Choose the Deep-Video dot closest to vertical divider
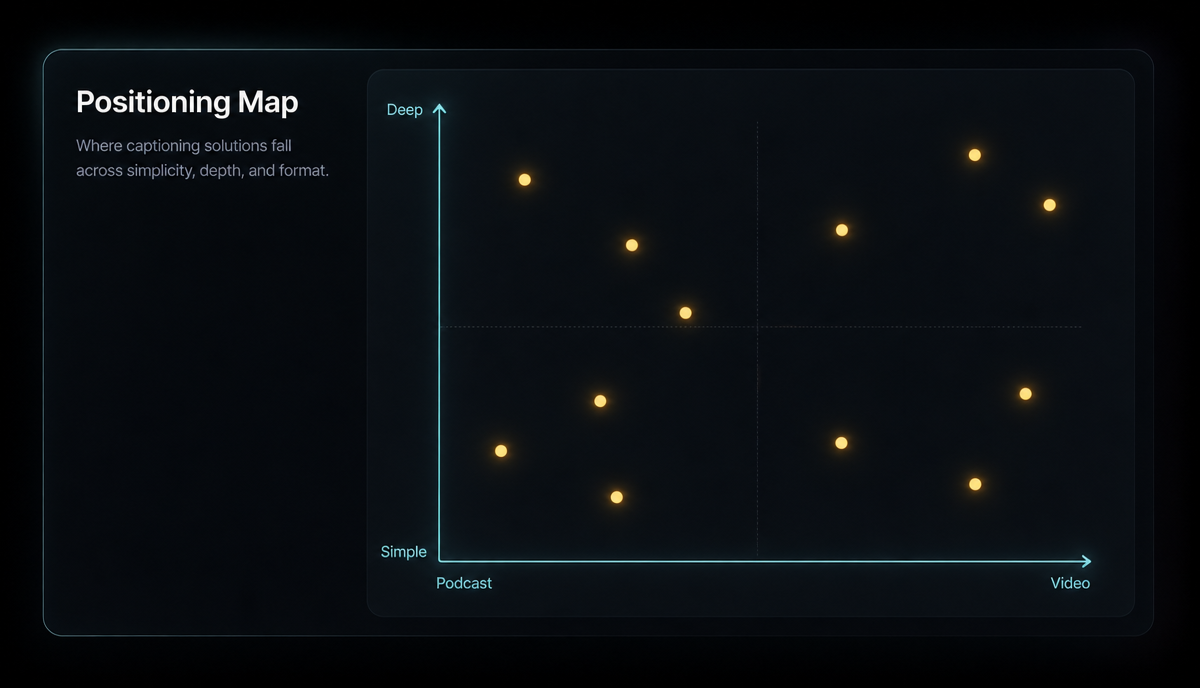The height and width of the screenshot is (688, 1200). pyautogui.click(x=842, y=230)
